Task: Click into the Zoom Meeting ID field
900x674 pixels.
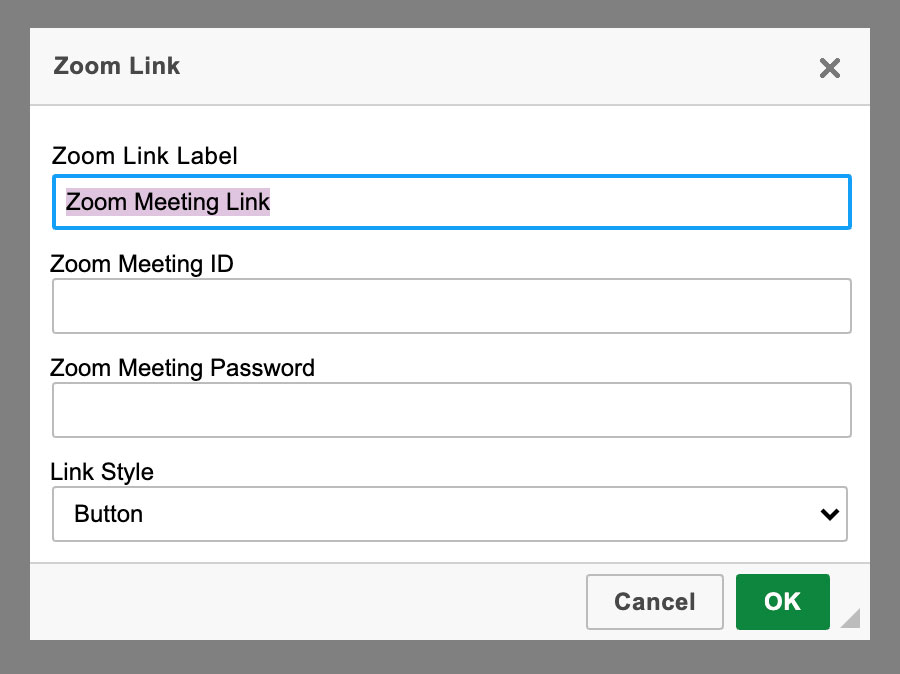Action: pos(451,306)
